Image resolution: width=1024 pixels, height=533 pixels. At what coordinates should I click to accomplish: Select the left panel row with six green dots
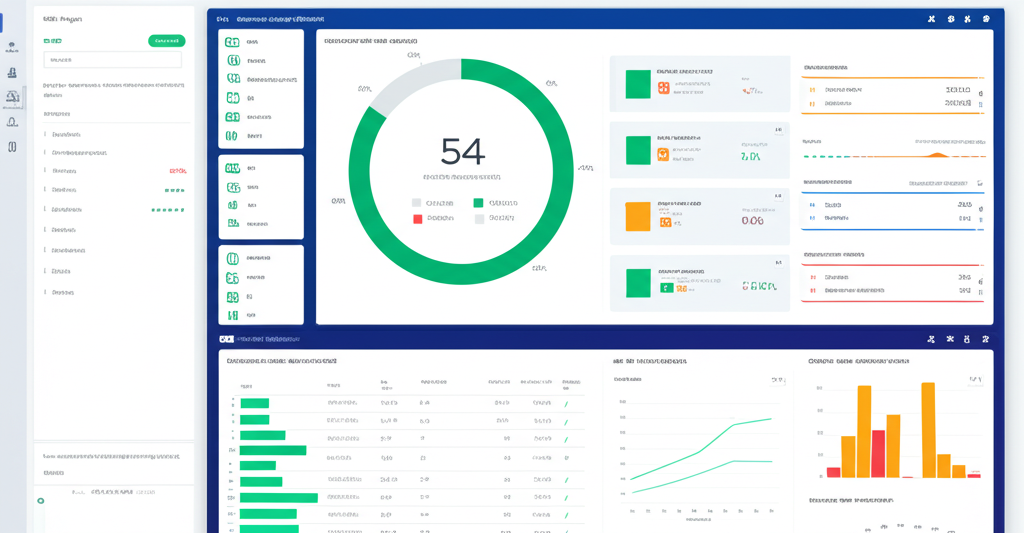115,210
